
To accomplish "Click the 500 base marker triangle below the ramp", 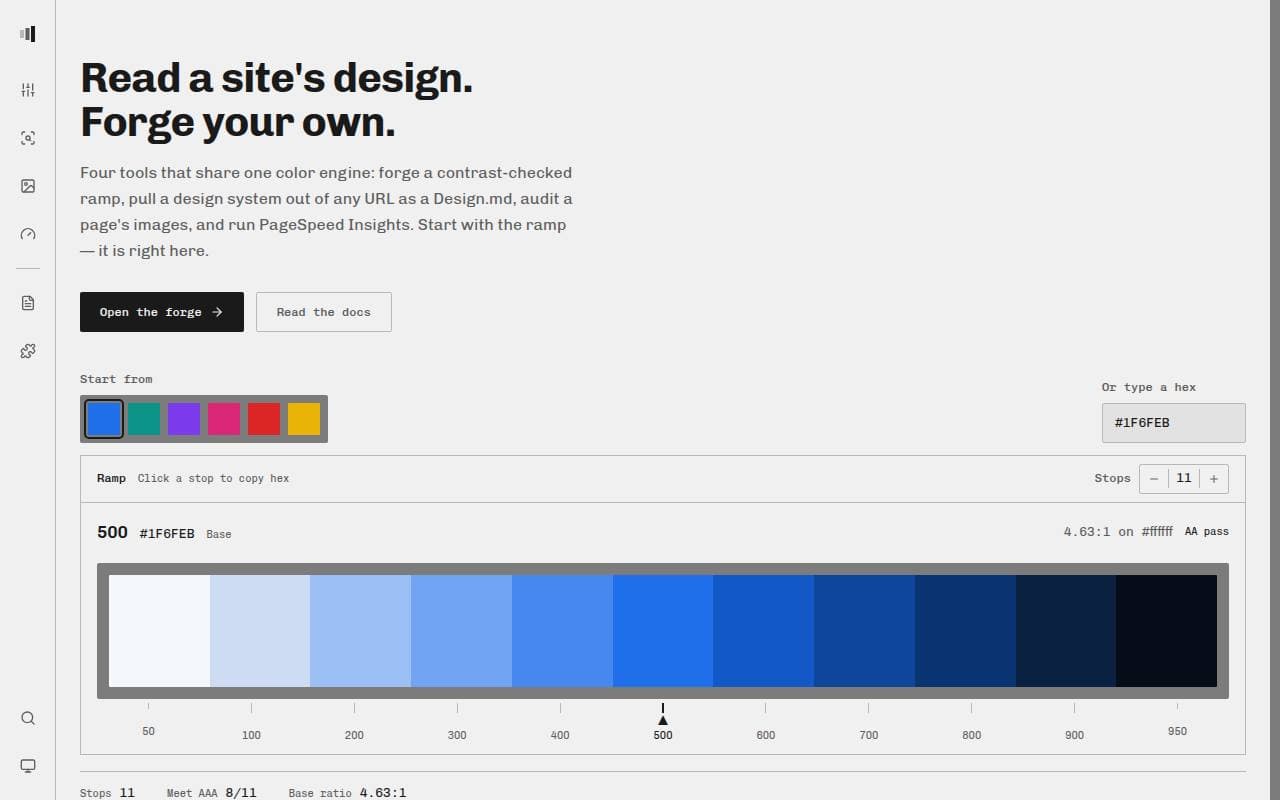I will 663,720.
